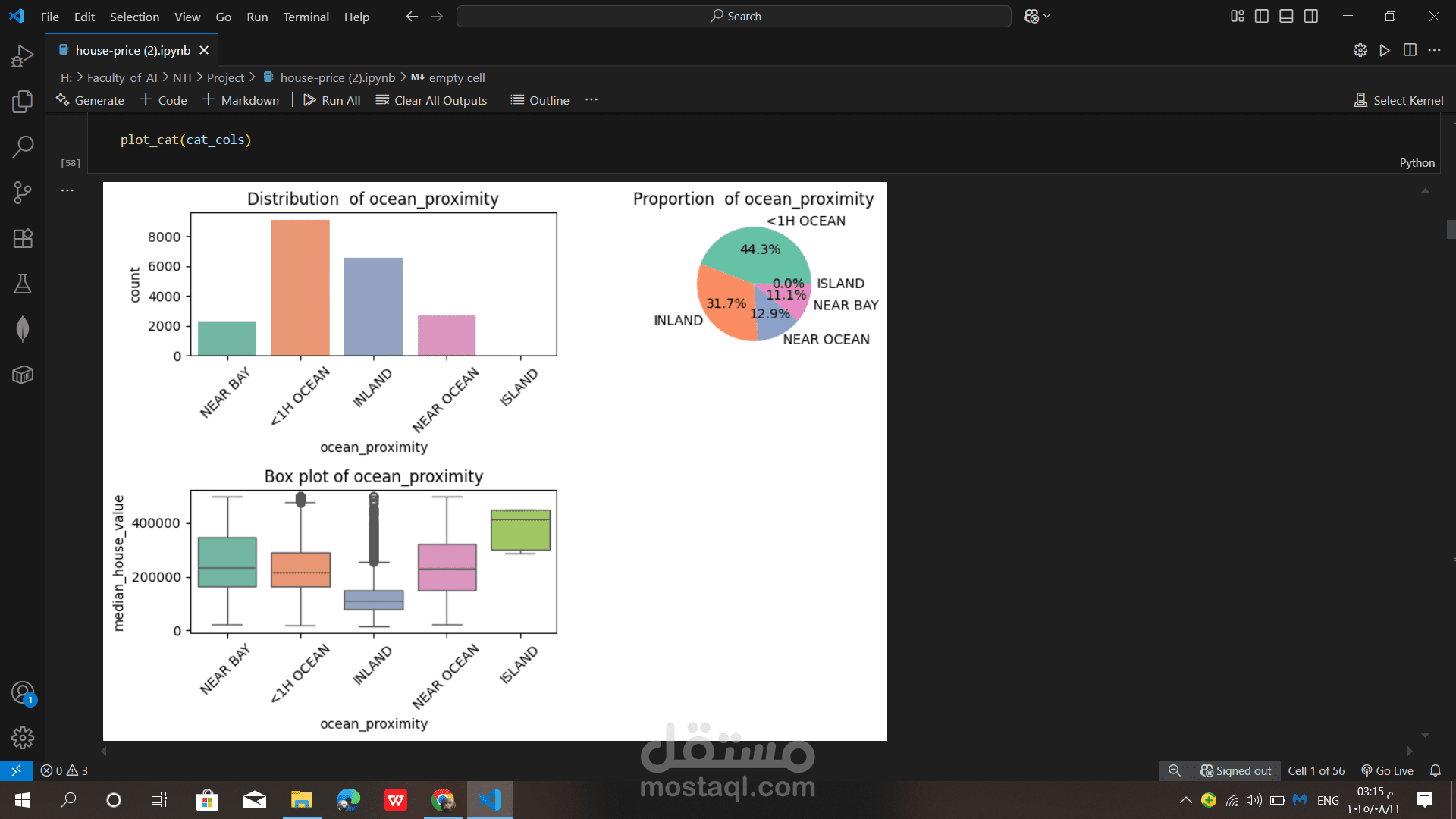Click the vertical scrollbar thumb in editor
1456x819 pixels.
[x=1451, y=229]
